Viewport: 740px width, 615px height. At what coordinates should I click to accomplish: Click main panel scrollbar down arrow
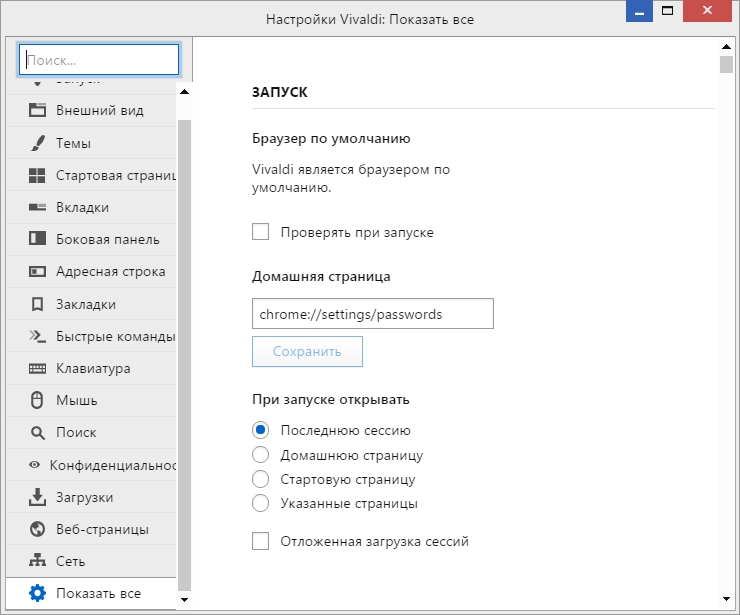pyautogui.click(x=726, y=598)
